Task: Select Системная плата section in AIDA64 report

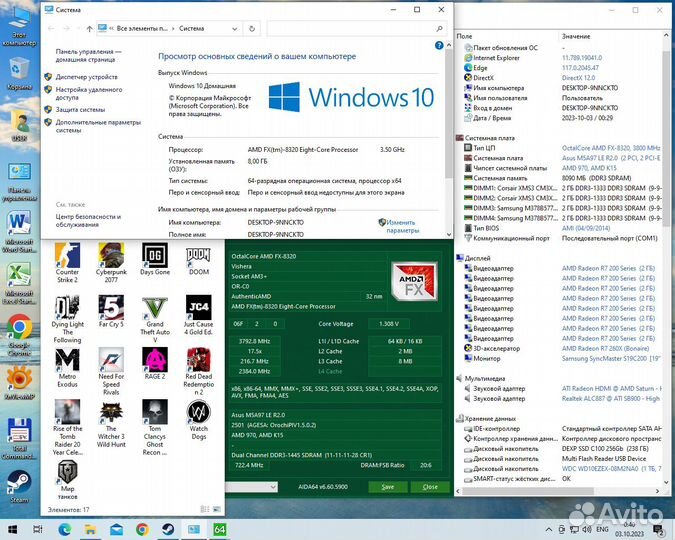Action: click(x=489, y=138)
